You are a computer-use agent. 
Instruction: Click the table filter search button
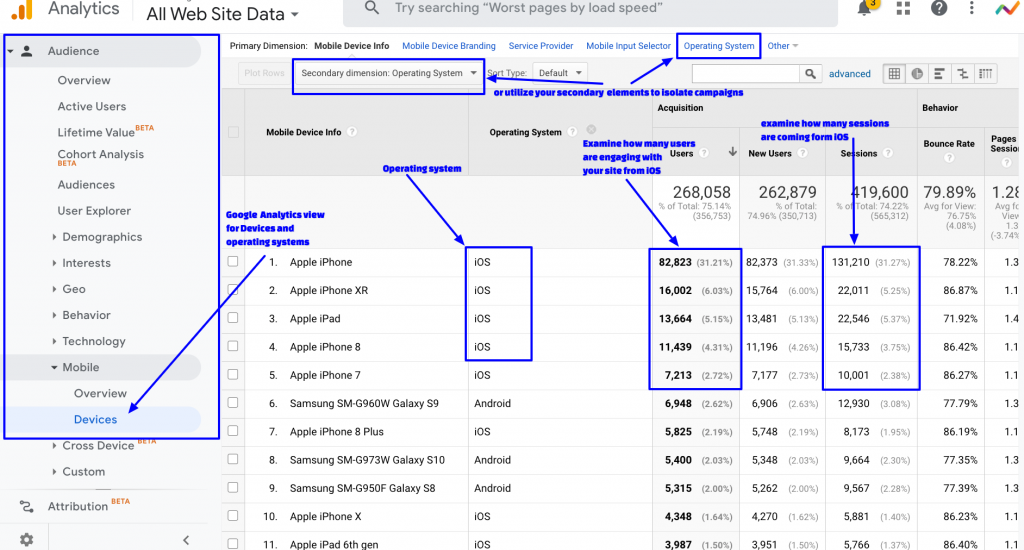(810, 74)
